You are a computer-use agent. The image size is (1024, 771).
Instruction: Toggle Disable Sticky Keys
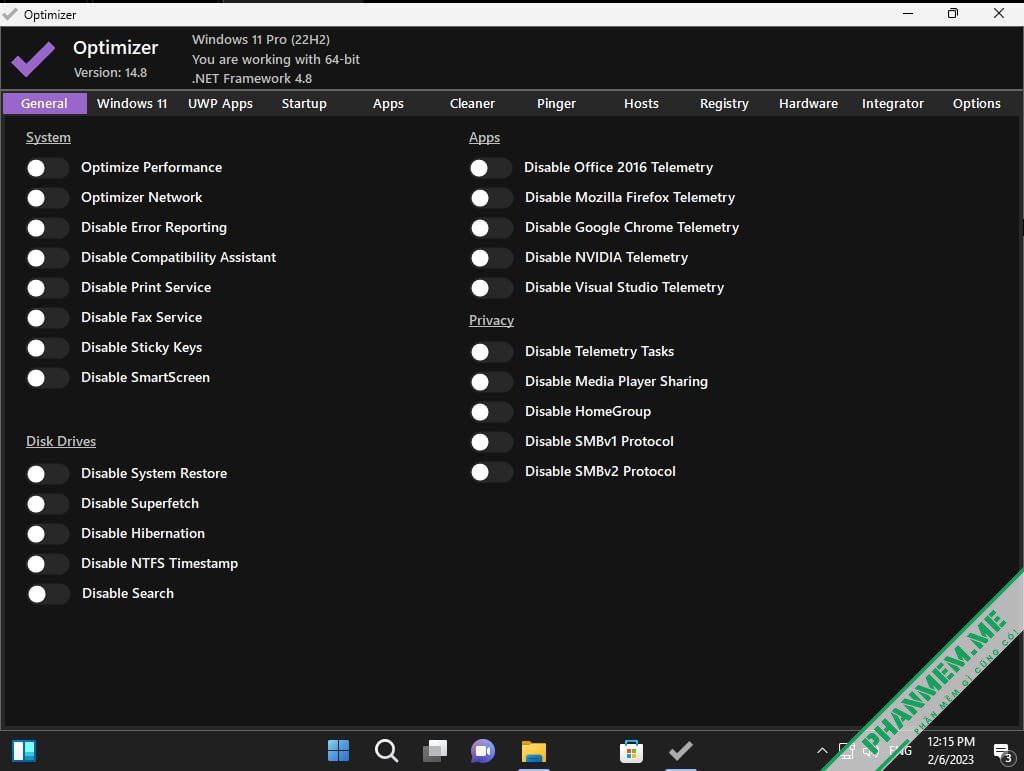tap(47, 348)
